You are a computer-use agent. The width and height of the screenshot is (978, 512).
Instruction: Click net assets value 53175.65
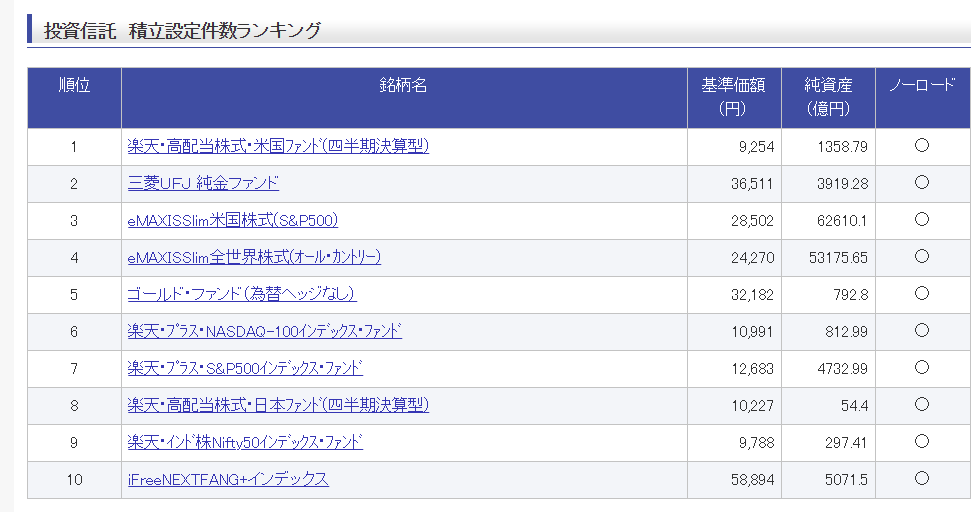pos(838,258)
